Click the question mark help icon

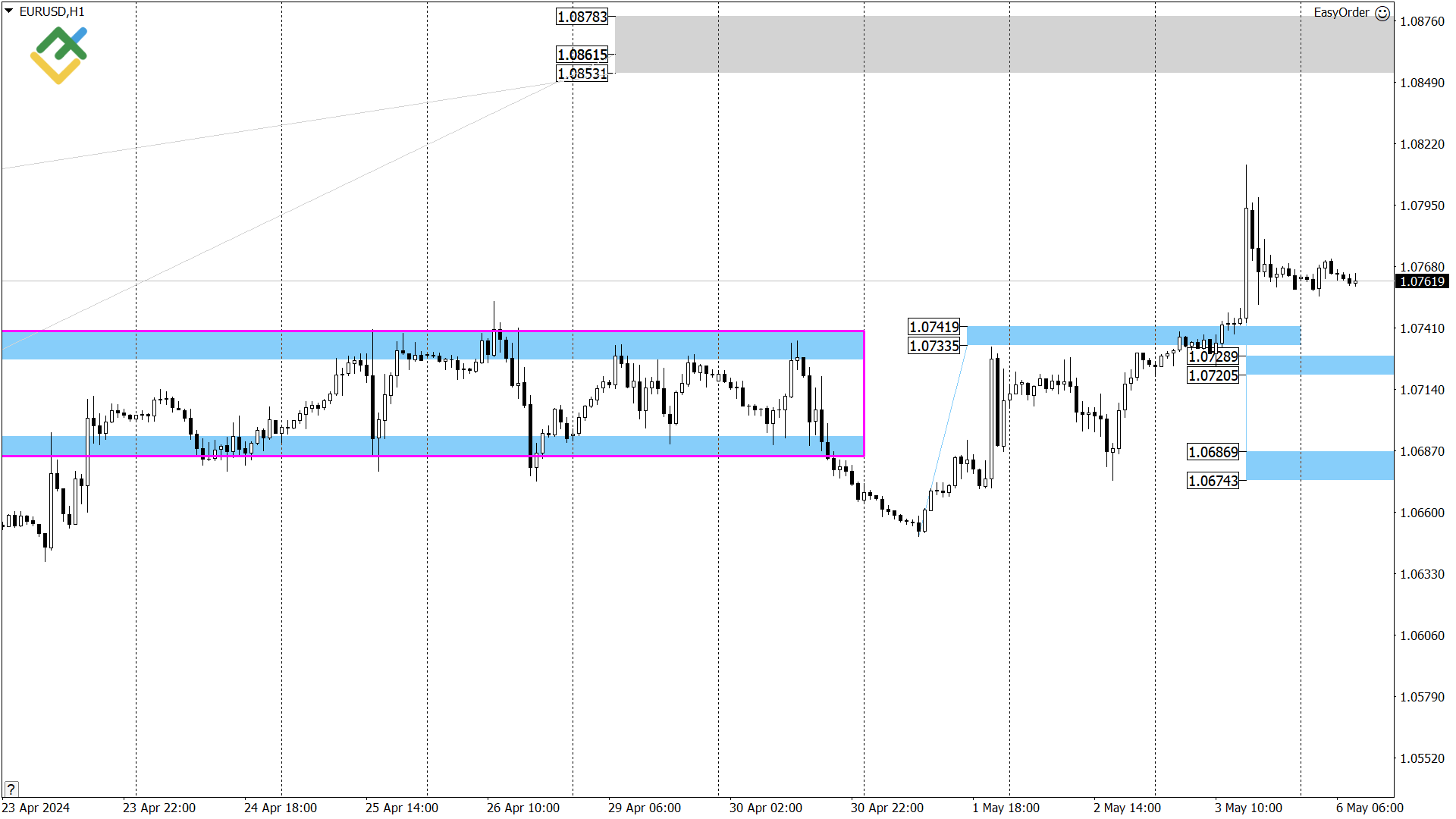[11, 789]
